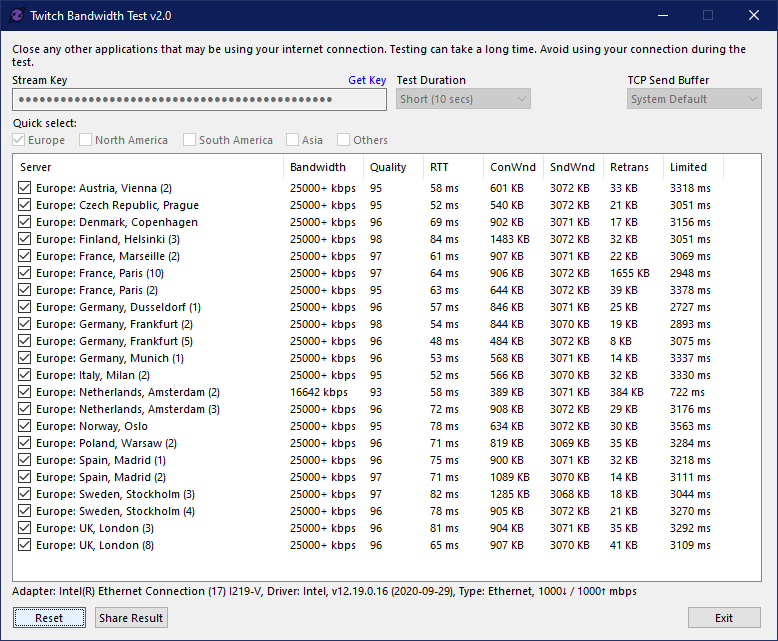Click the Reset button
The image size is (778, 641).
[x=49, y=618]
